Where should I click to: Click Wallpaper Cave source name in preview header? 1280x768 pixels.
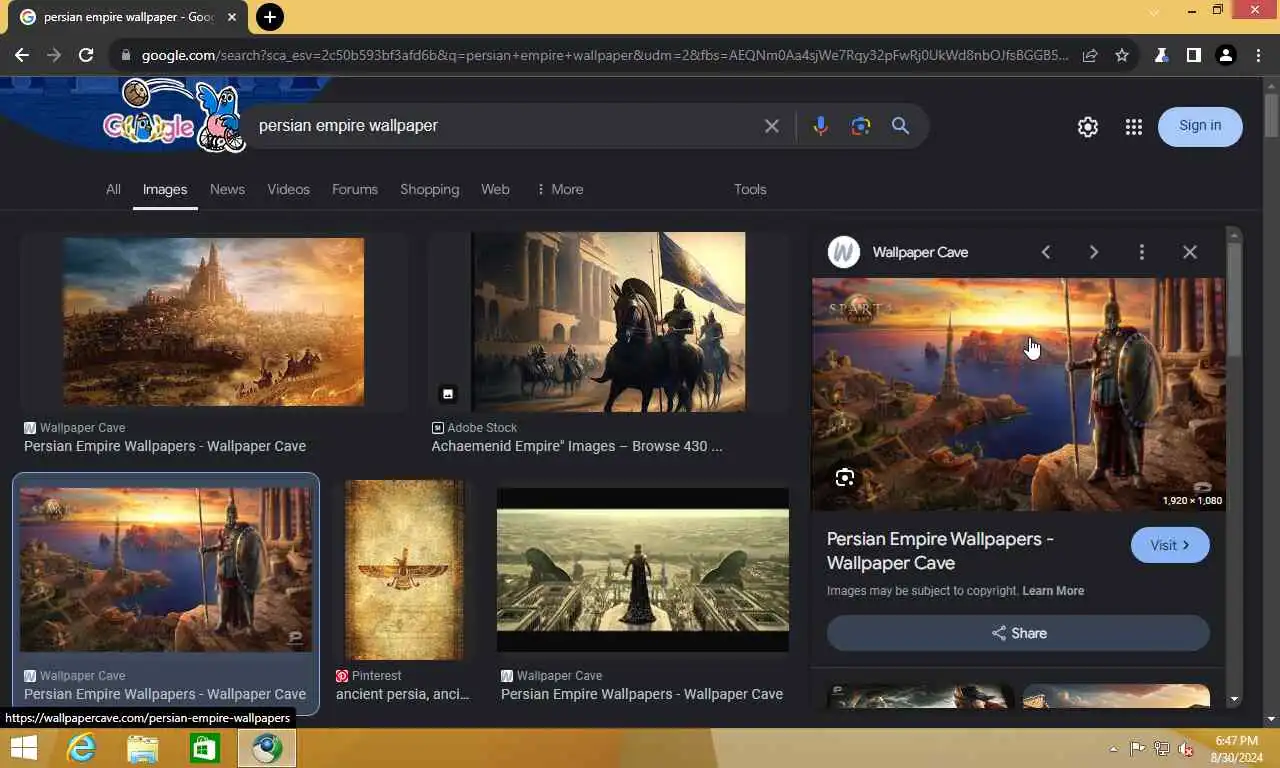coord(920,252)
